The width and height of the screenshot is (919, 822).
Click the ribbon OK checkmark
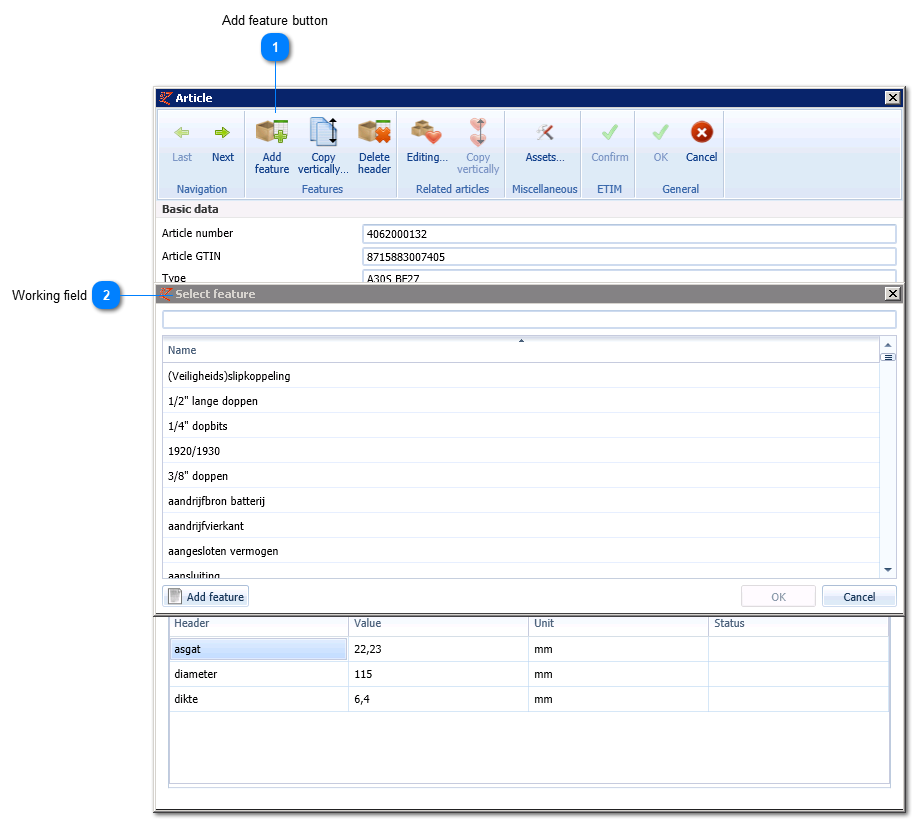point(661,133)
